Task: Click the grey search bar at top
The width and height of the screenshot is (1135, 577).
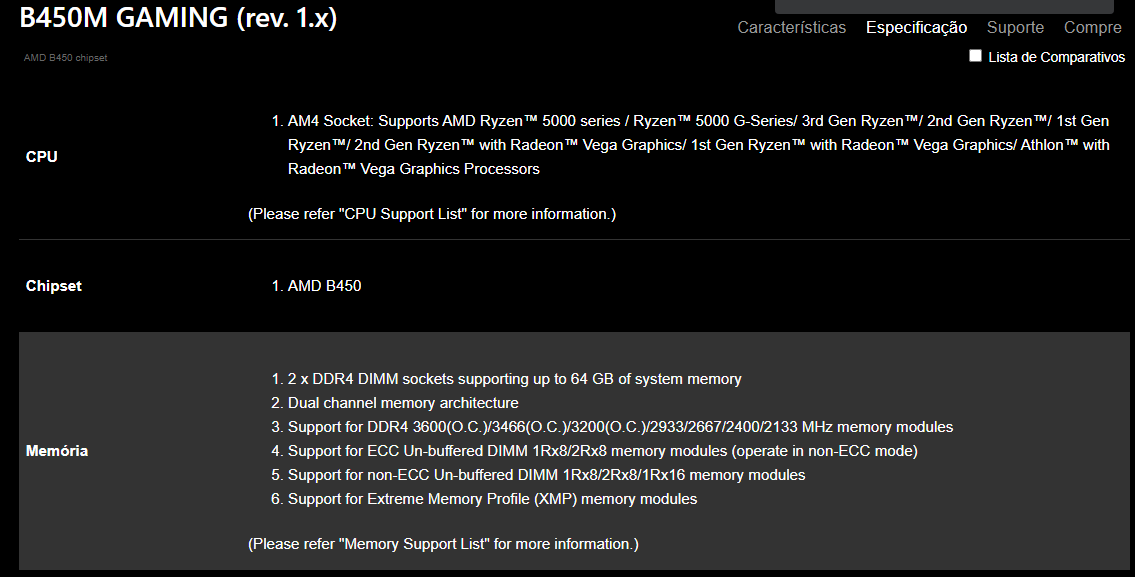Action: (944, 7)
